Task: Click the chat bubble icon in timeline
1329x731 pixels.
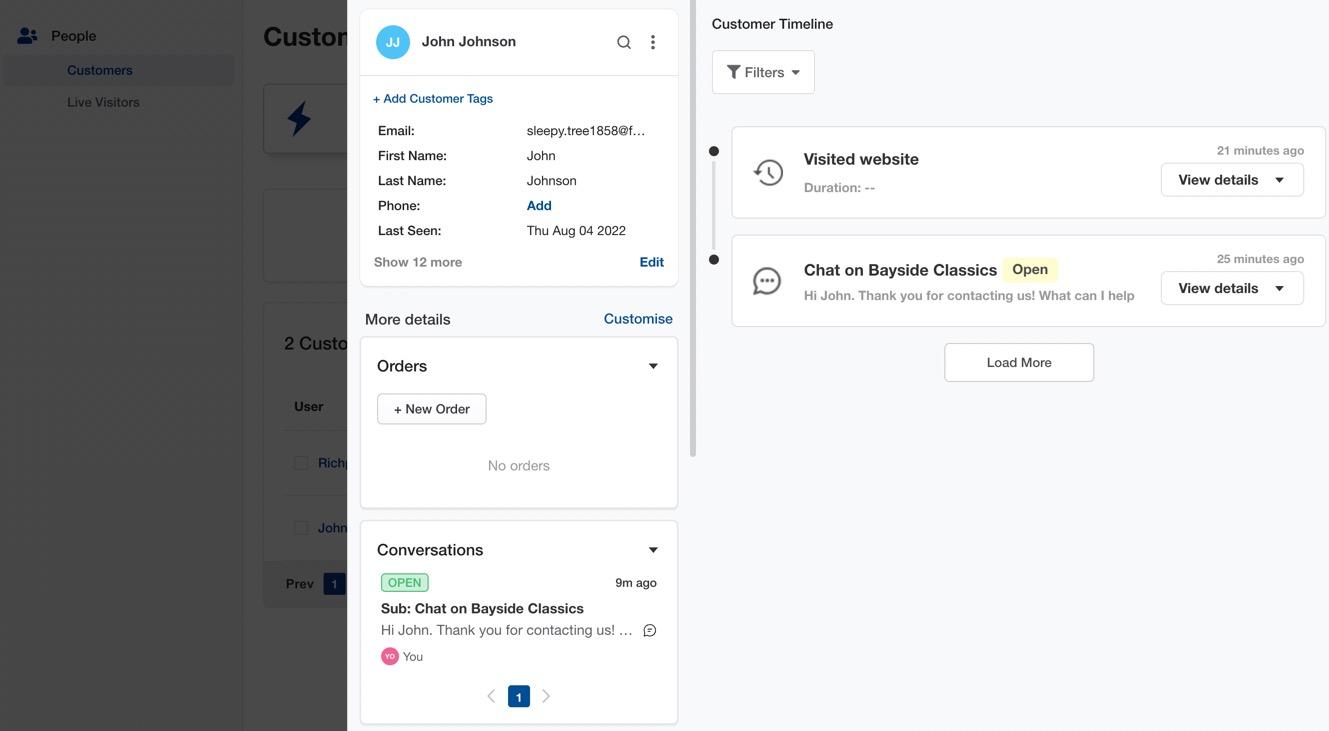Action: [767, 281]
